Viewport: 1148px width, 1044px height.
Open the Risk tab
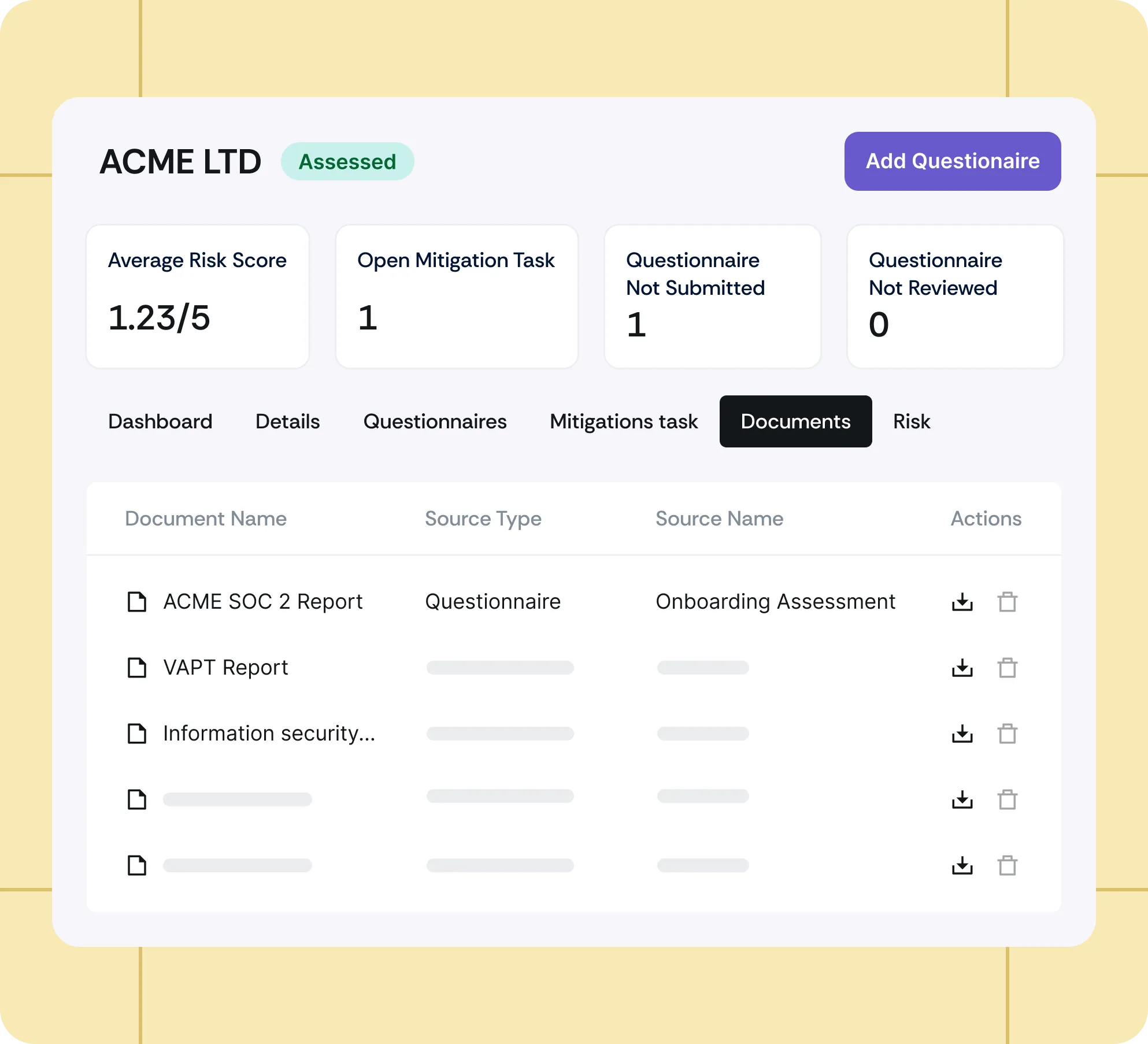911,421
